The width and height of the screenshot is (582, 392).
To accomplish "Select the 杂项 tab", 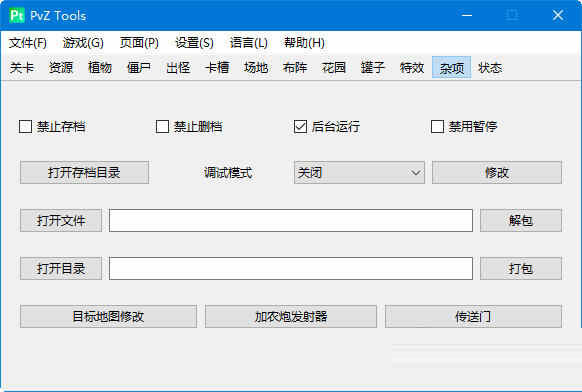I will coord(452,68).
